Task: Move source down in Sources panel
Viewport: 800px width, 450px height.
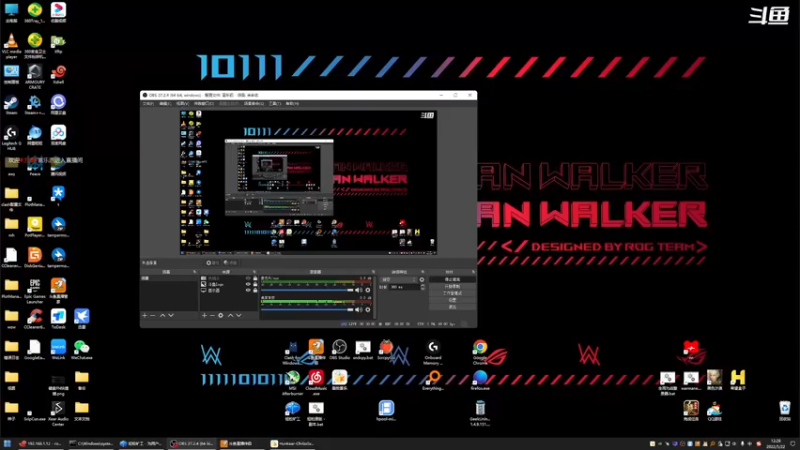Action: coord(239,316)
